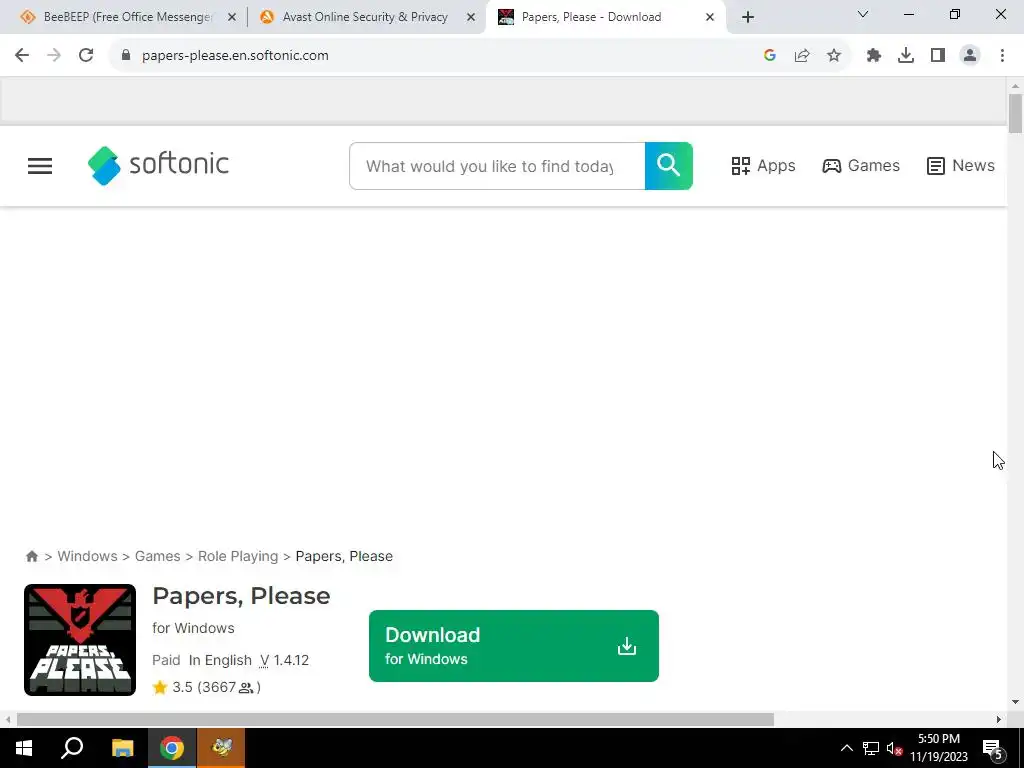Image resolution: width=1024 pixels, height=768 pixels.
Task: Go to Role Playing breadcrumb link
Action: click(238, 556)
